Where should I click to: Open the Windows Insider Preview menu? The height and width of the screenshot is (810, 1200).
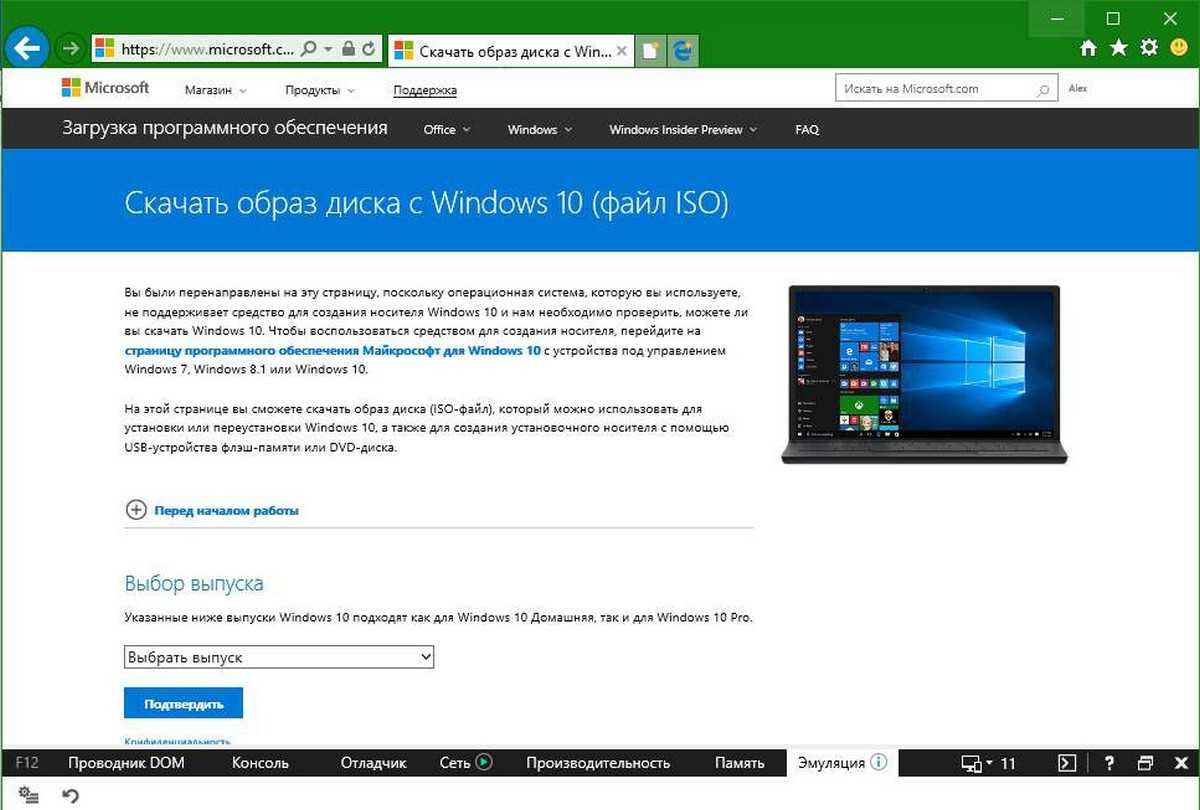(683, 129)
